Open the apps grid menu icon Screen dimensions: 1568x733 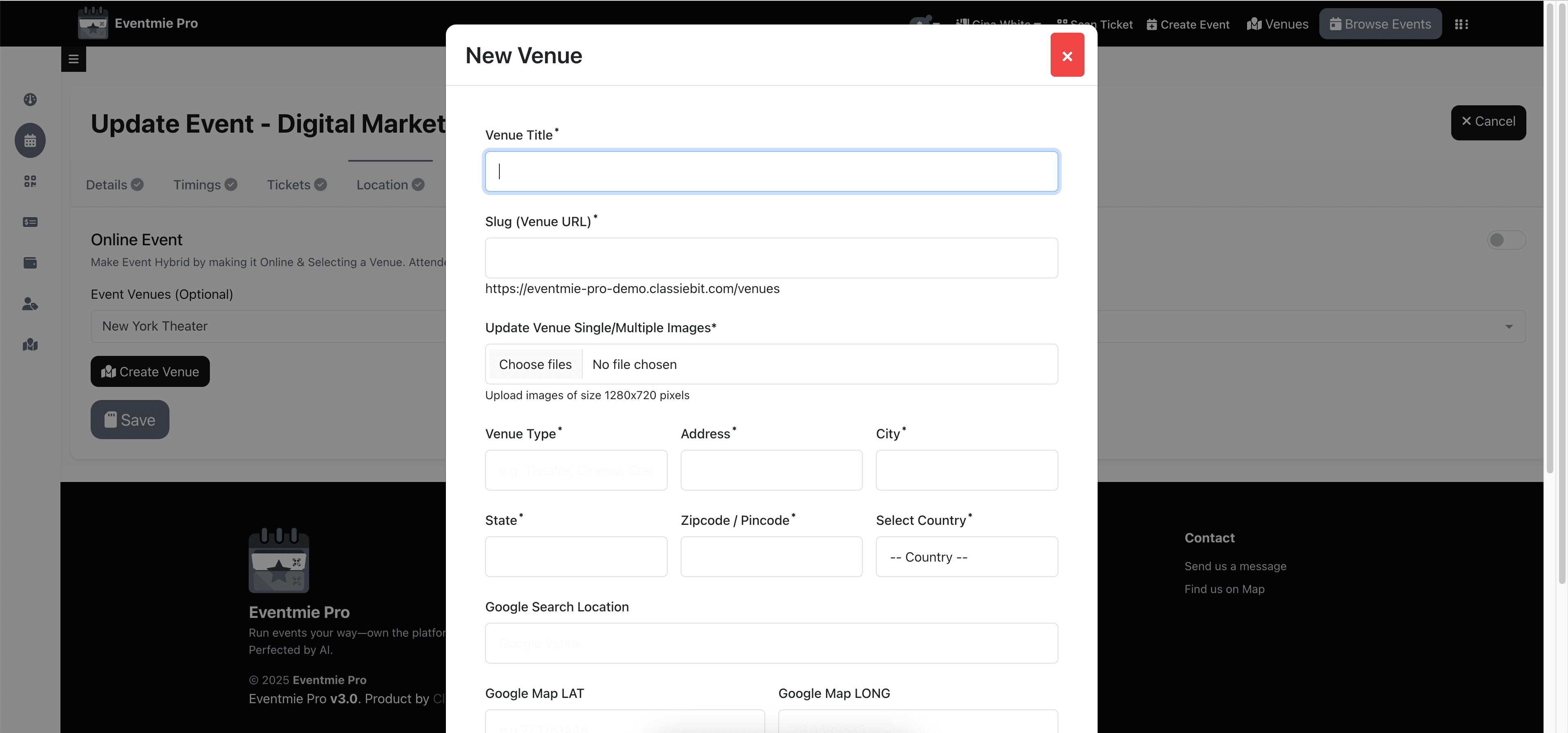(x=1461, y=24)
